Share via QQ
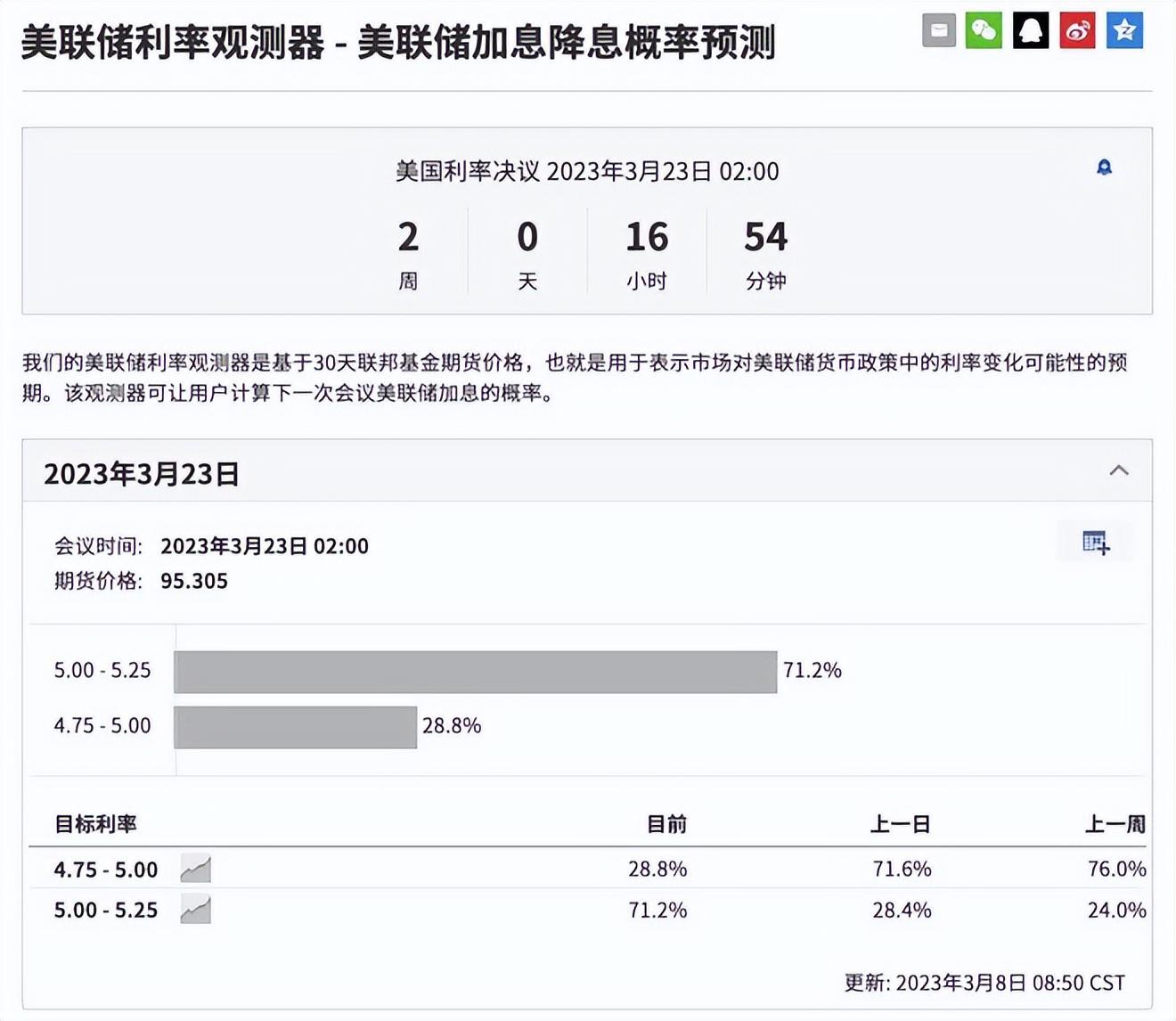Screen dimensions: 1176x1021 (1031, 29)
